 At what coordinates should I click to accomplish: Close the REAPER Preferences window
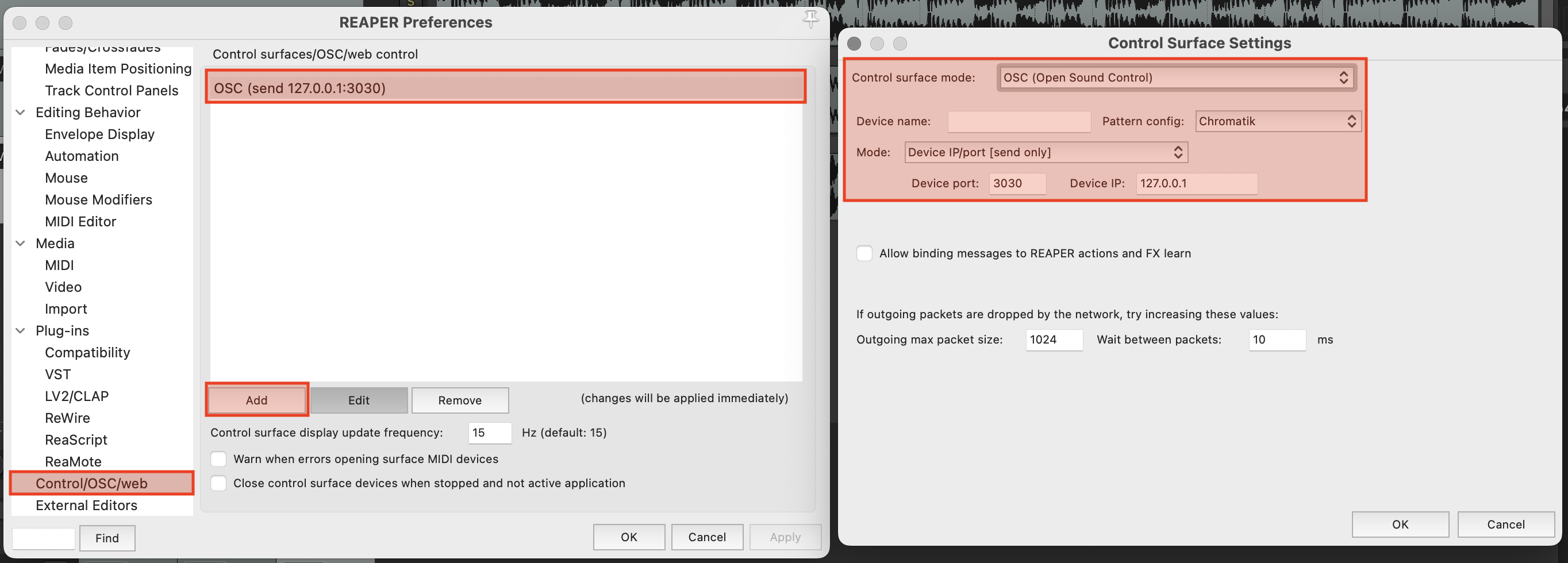point(20,23)
